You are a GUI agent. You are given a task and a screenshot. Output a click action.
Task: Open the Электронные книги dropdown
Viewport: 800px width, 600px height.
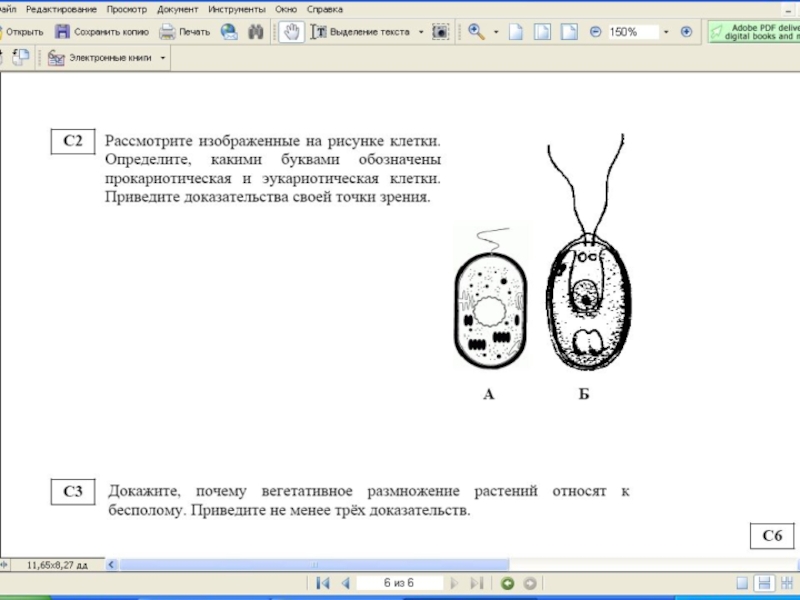(164, 59)
